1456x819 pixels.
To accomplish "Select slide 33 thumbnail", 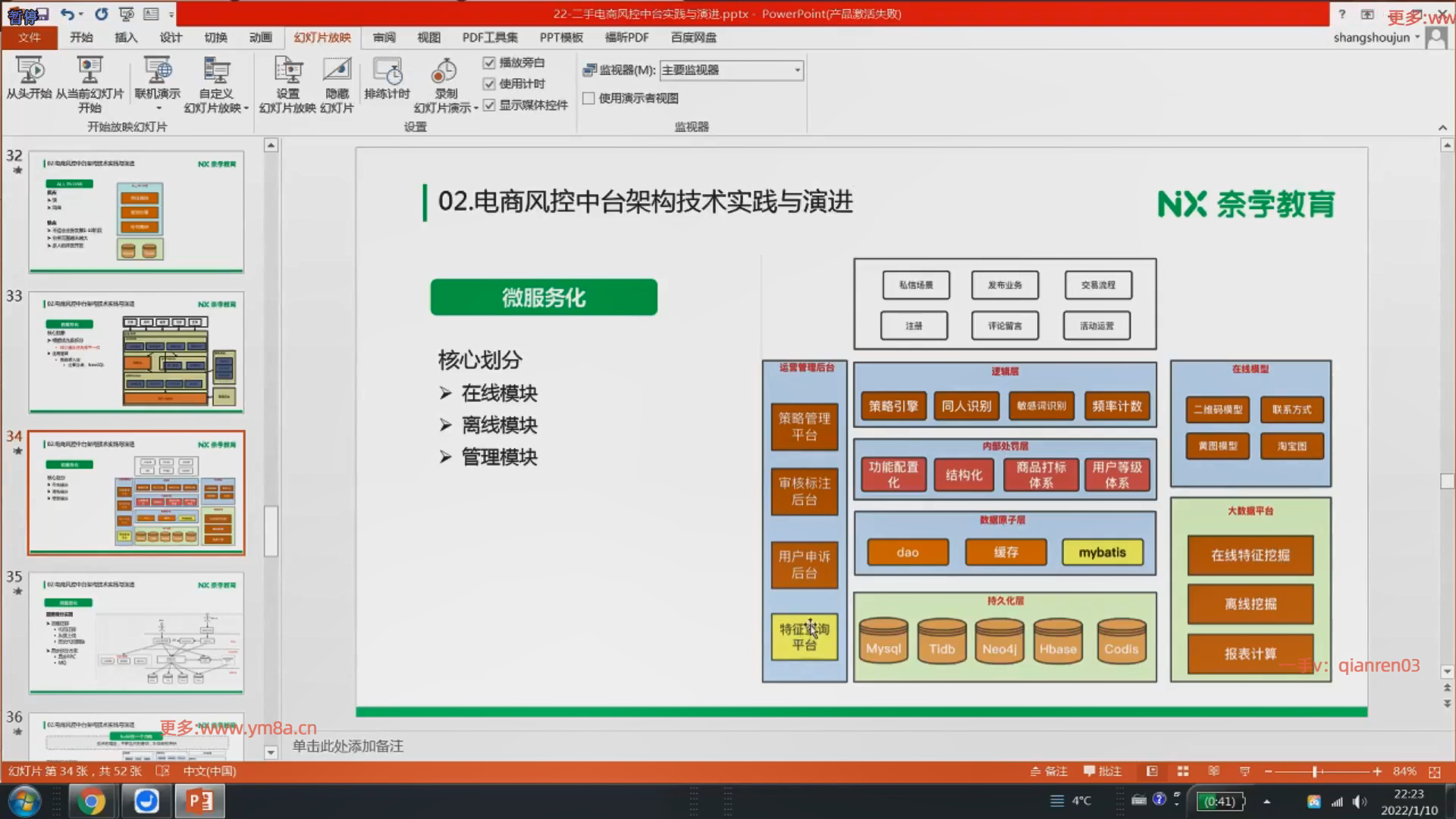I will click(x=136, y=353).
